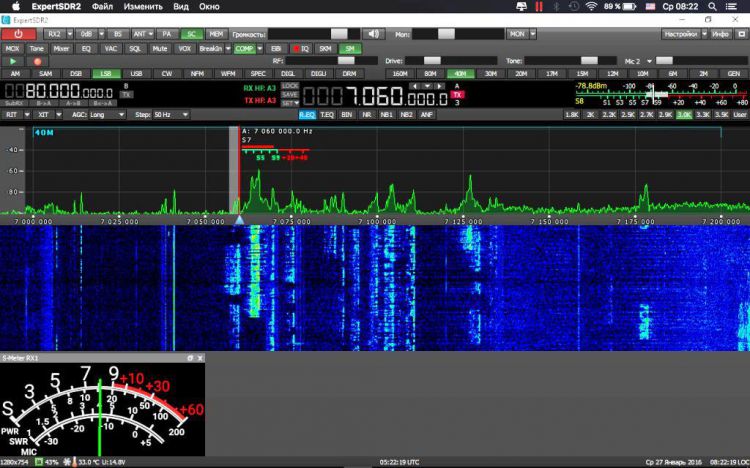Open the Mixer button

click(61, 48)
